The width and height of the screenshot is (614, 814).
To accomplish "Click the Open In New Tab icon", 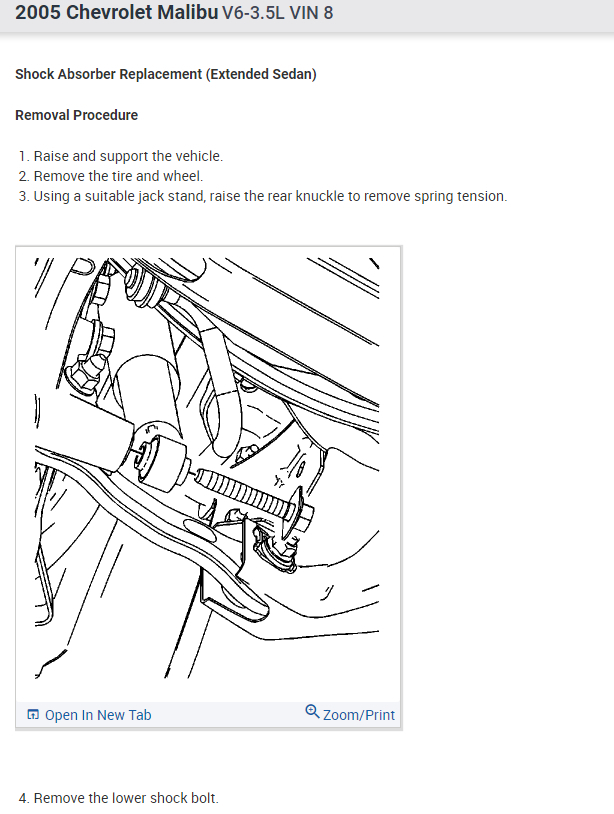I will 33,715.
